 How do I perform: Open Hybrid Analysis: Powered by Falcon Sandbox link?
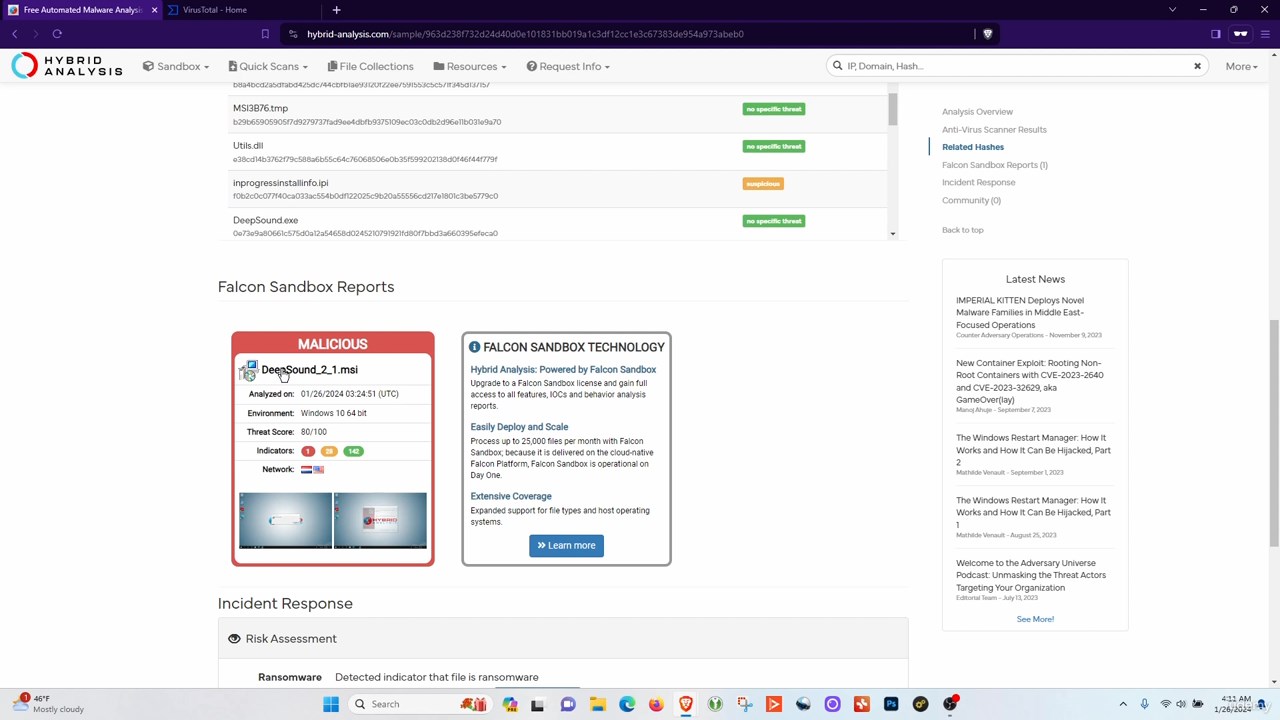tap(563, 370)
